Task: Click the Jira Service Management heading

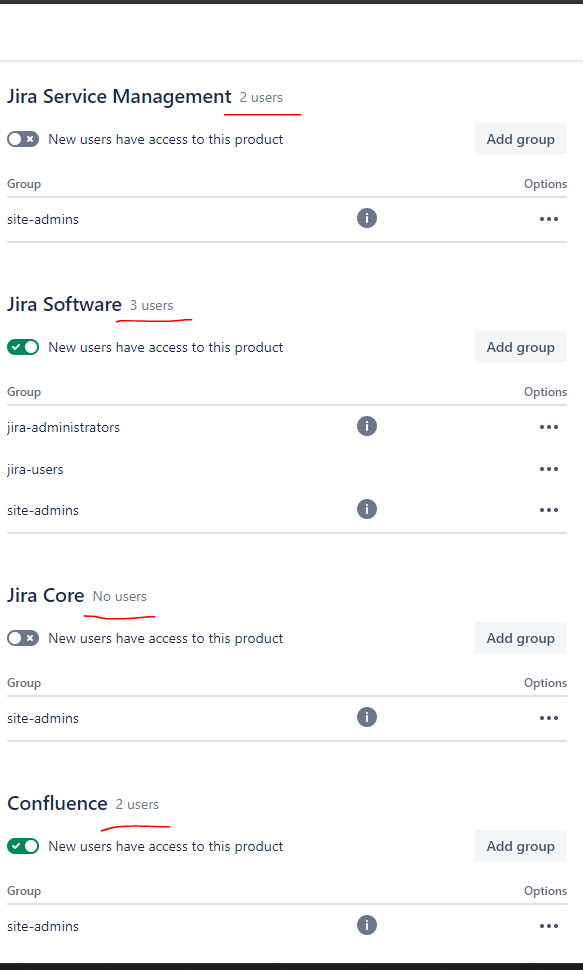Action: (119, 97)
